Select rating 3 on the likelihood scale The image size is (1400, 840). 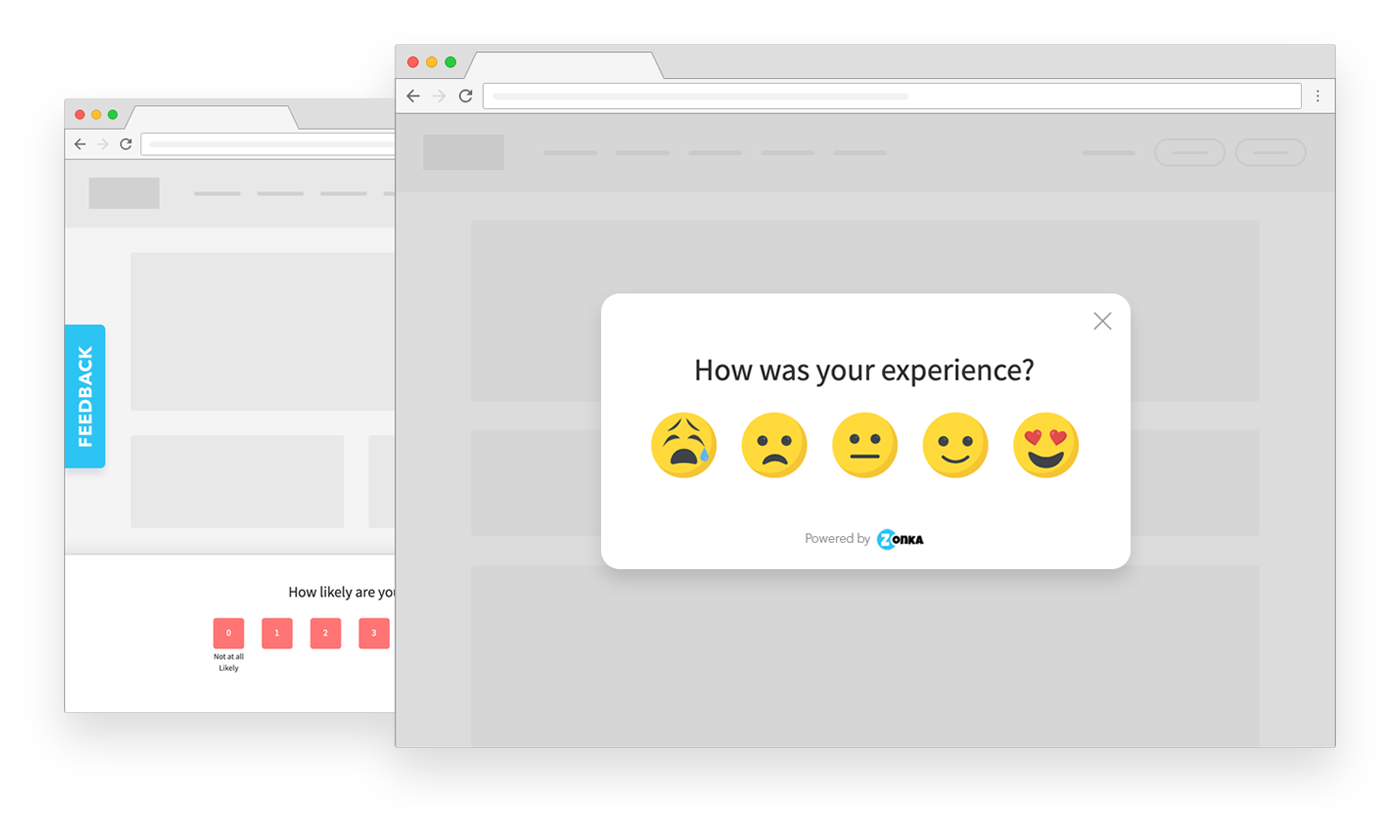click(373, 633)
